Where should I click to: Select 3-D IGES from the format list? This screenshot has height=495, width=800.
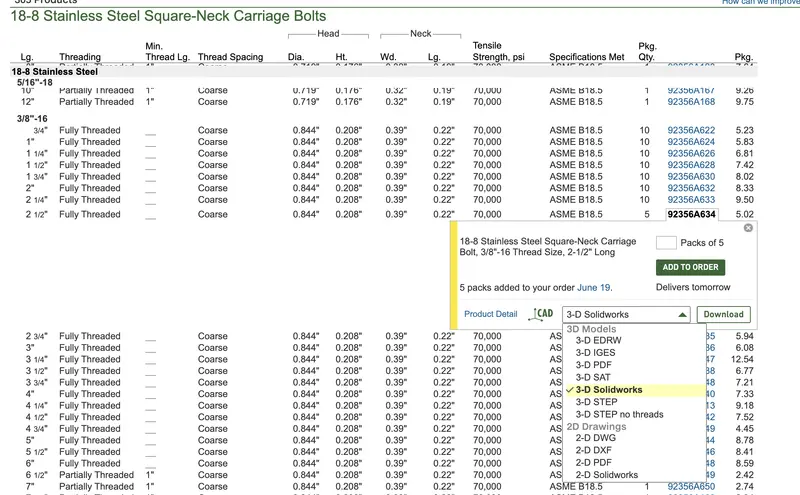pos(595,353)
